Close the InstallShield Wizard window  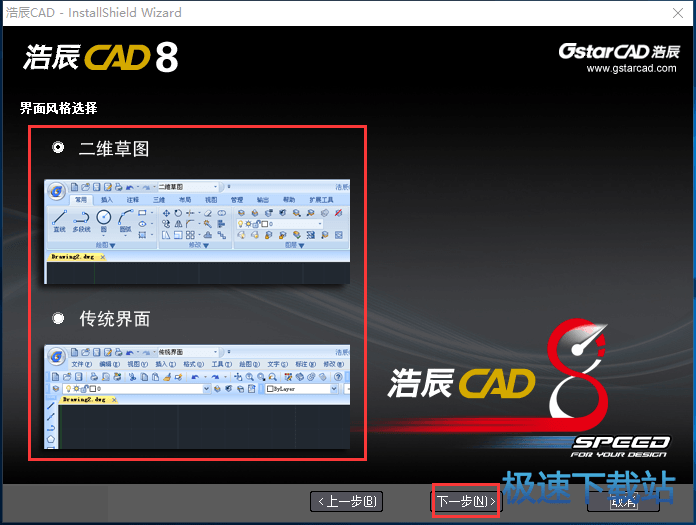[678, 13]
